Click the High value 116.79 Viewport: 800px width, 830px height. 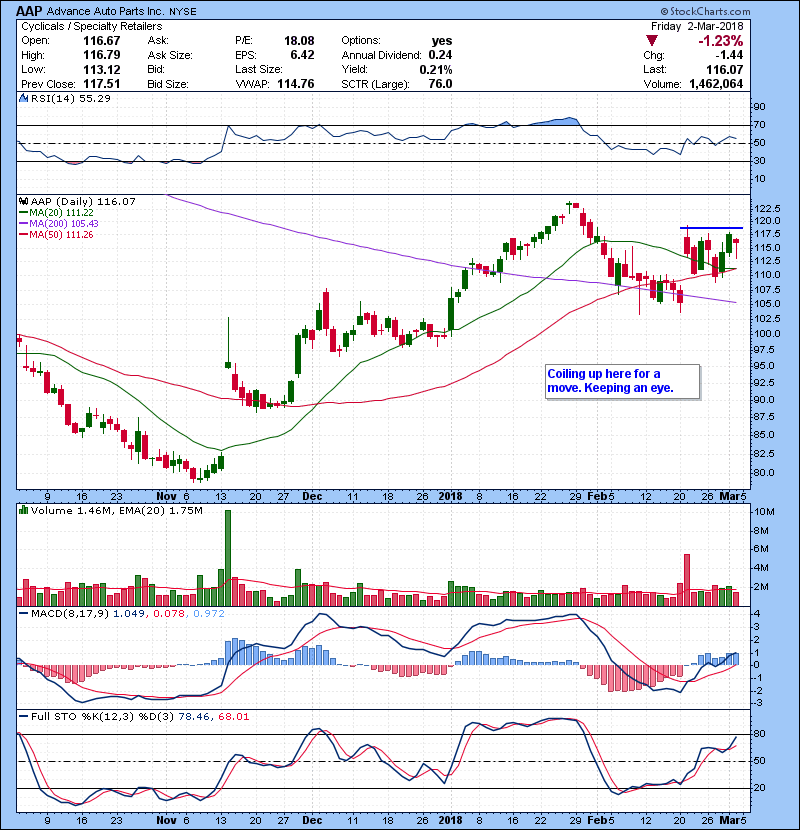[102, 55]
